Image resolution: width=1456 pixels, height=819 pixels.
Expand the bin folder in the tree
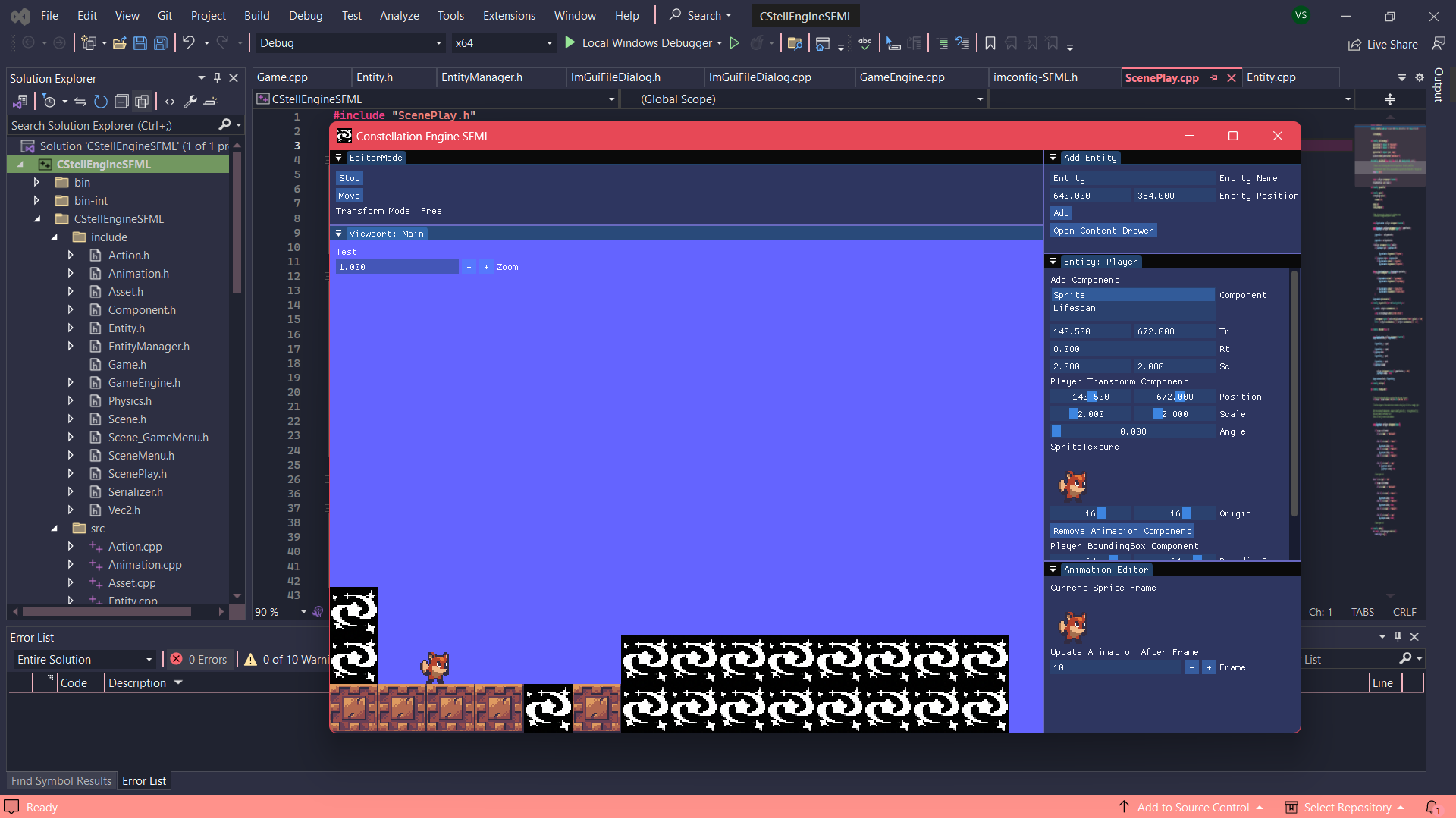pyautogui.click(x=36, y=182)
